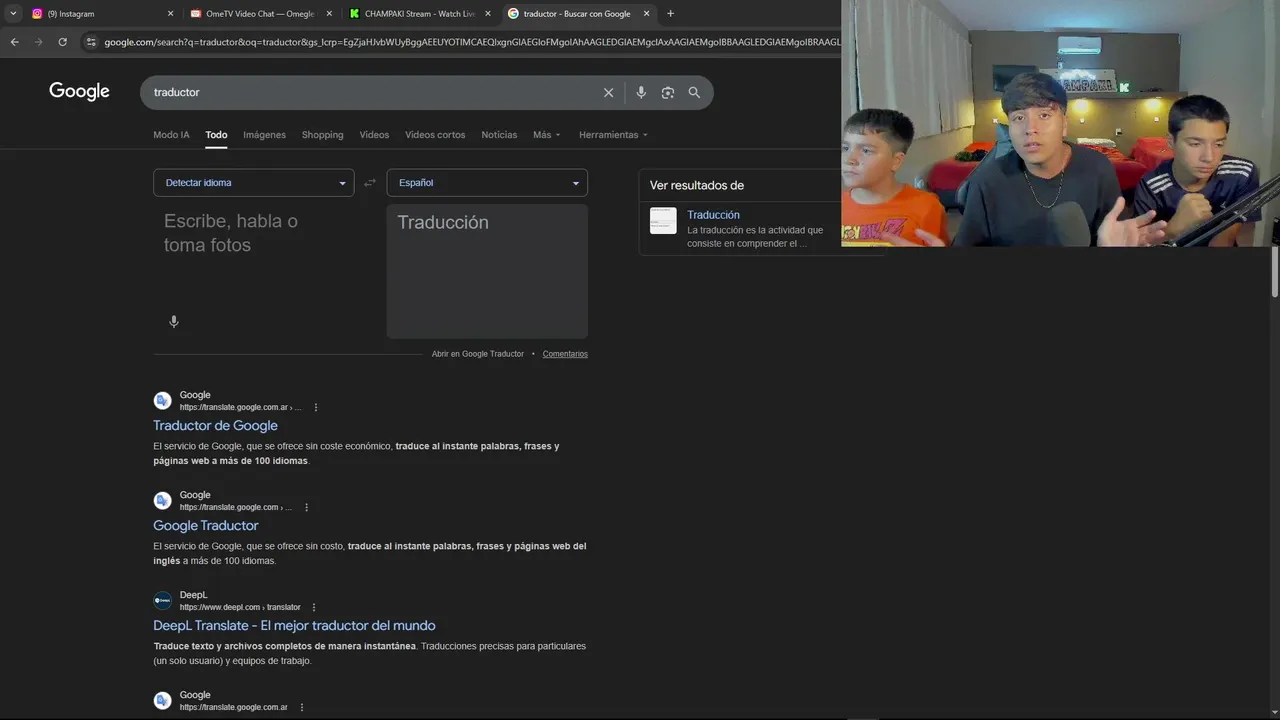Expand the Herramientas dropdown

[613, 135]
